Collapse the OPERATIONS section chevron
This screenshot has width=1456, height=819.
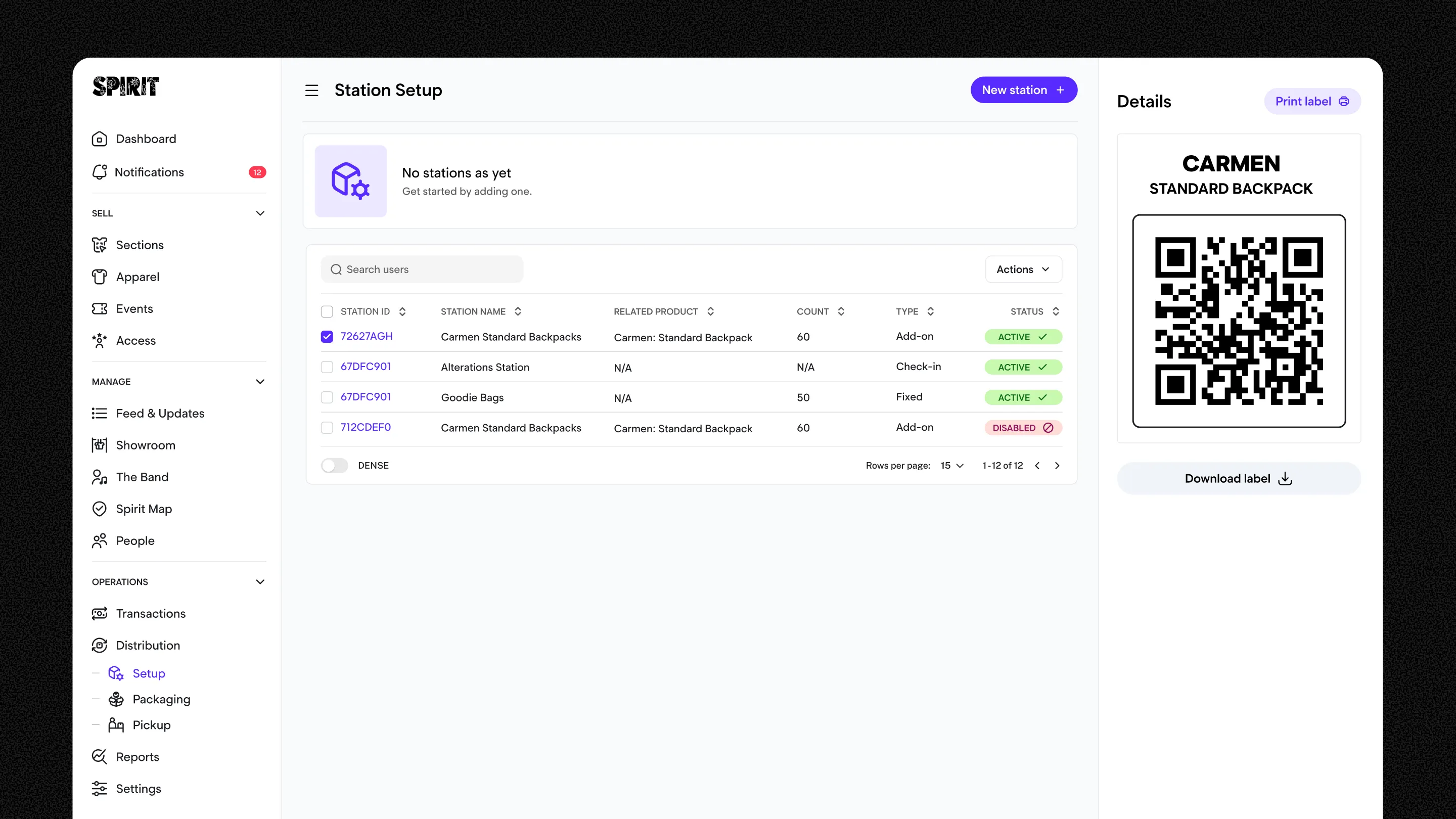coord(260,582)
